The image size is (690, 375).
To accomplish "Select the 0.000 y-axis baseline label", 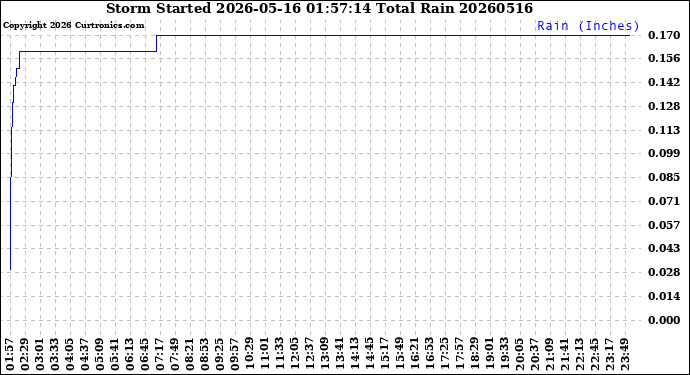I will coord(664,320).
